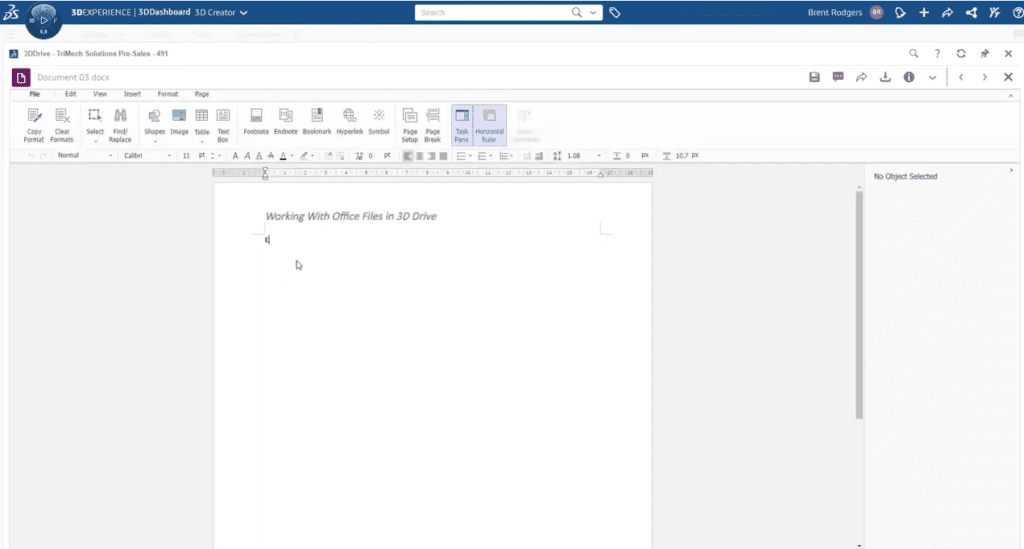Open 3DDrive widget help
Screen dimensions: 1024x549
pyautogui.click(x=937, y=54)
